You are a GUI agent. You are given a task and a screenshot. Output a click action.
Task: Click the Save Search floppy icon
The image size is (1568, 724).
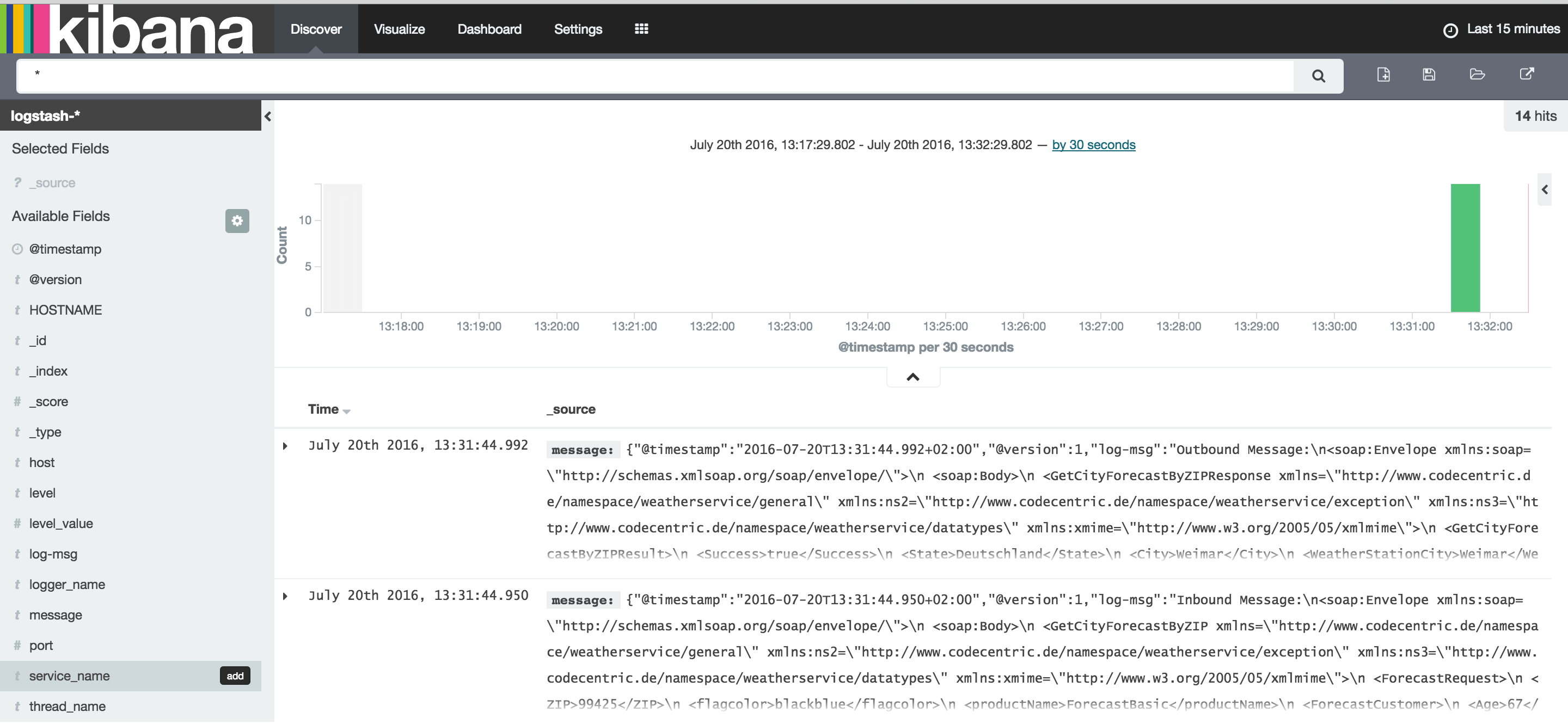point(1429,75)
